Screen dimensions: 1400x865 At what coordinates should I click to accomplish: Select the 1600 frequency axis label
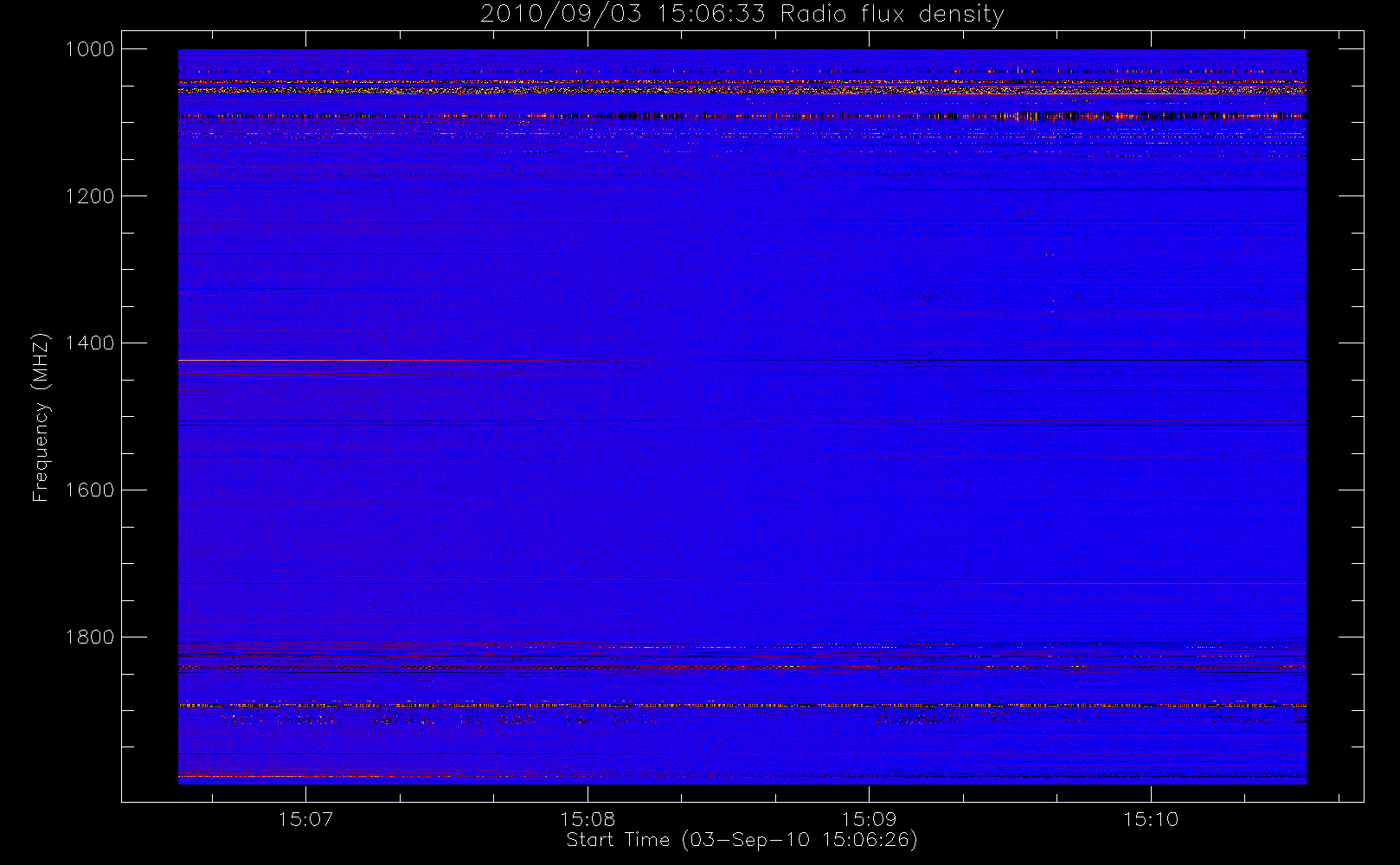[90, 490]
